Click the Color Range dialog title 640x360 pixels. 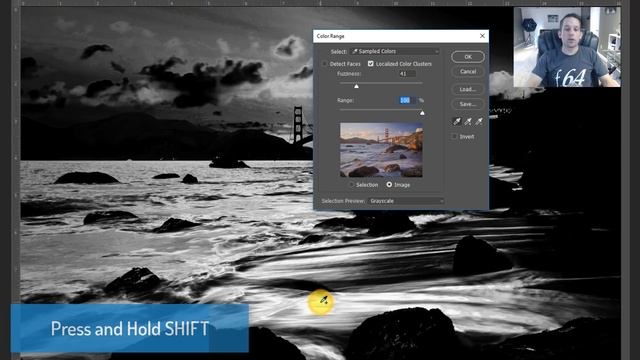pos(331,36)
